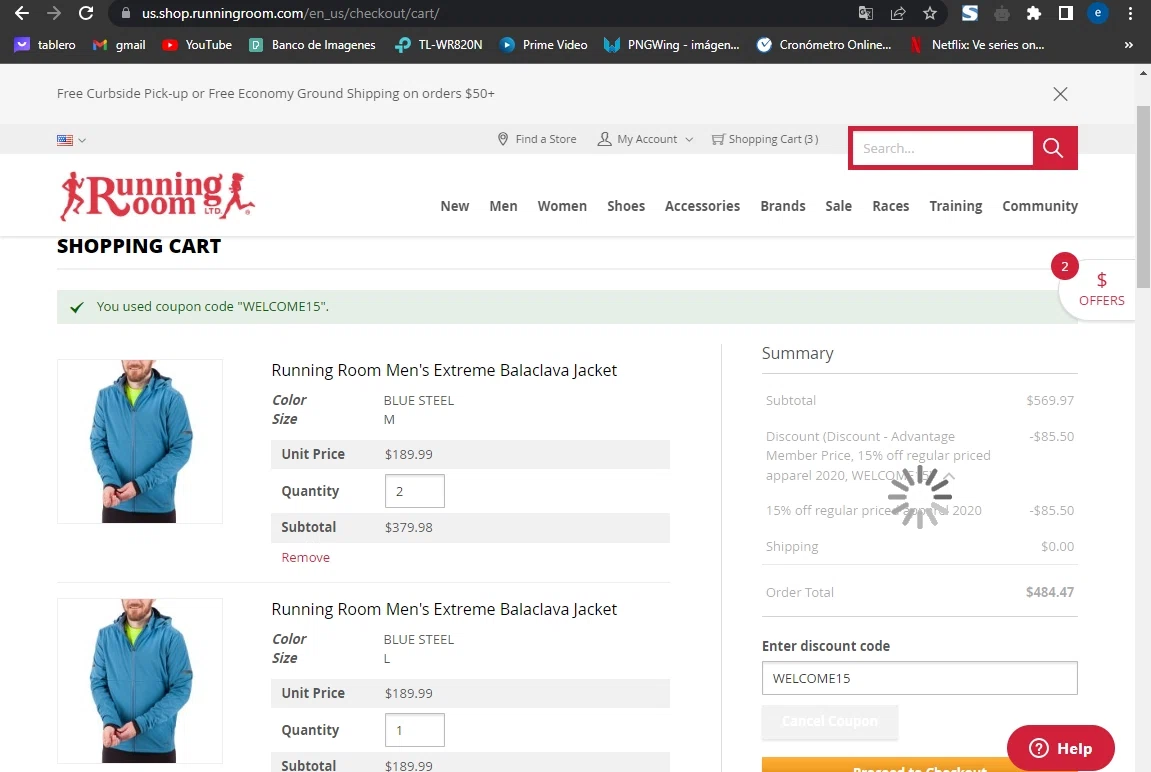Click into the Search input field
This screenshot has width=1151, height=772.
point(943,148)
